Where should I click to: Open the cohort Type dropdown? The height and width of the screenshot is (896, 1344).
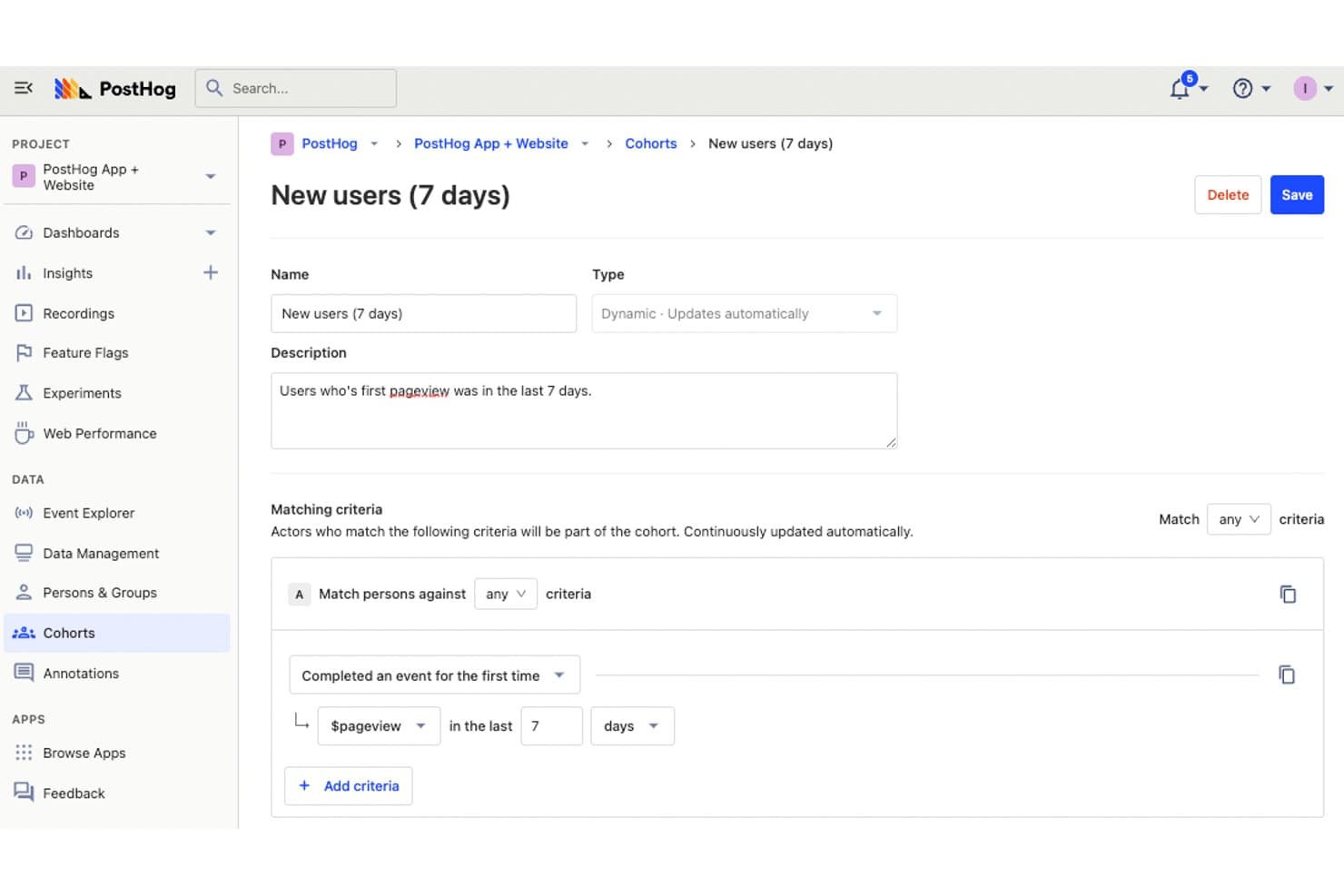point(744,313)
